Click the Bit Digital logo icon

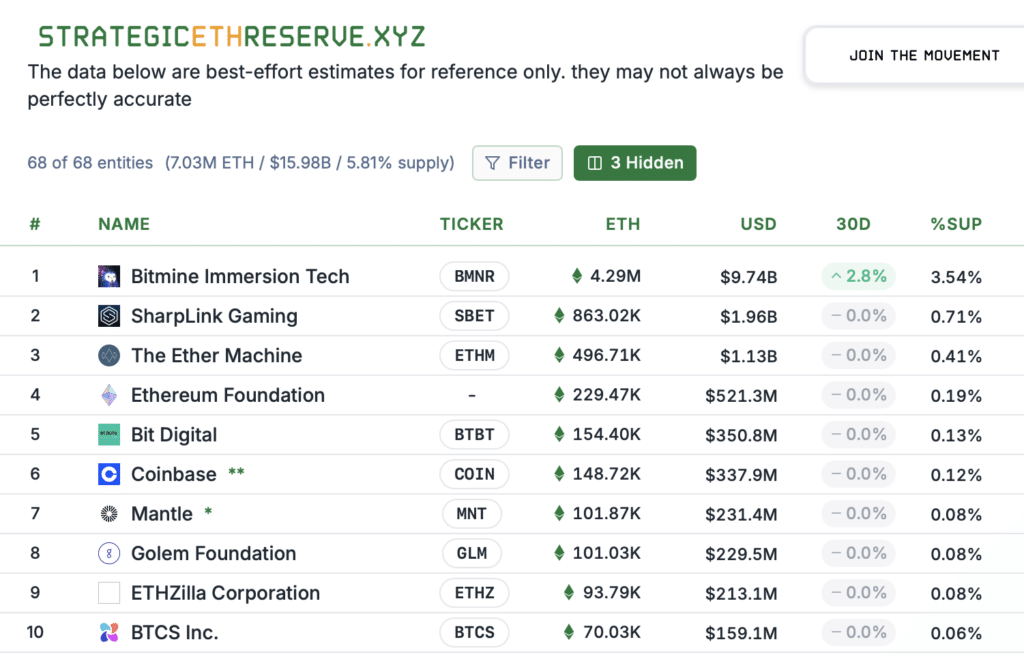tap(109, 435)
